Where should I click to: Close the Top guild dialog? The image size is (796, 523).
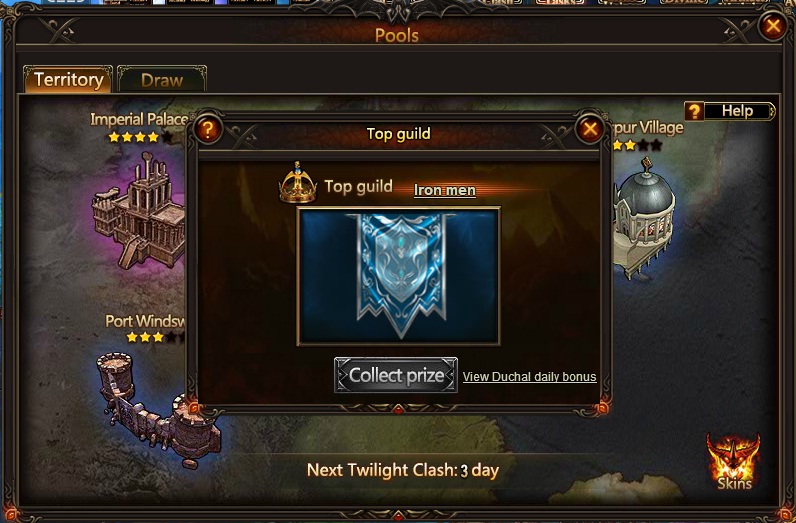(x=589, y=129)
